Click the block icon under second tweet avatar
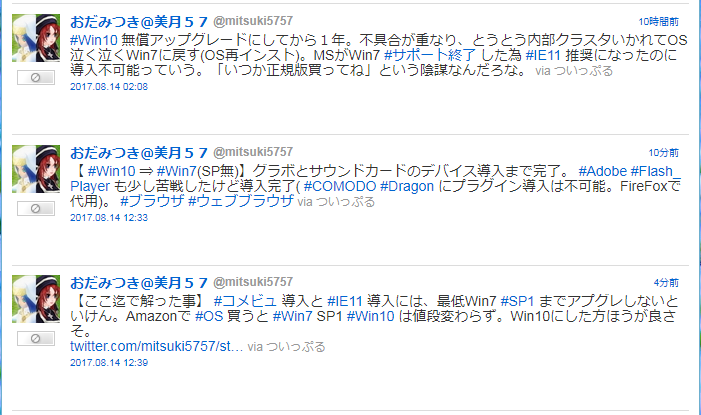The height and width of the screenshot is (415, 701). point(36,208)
